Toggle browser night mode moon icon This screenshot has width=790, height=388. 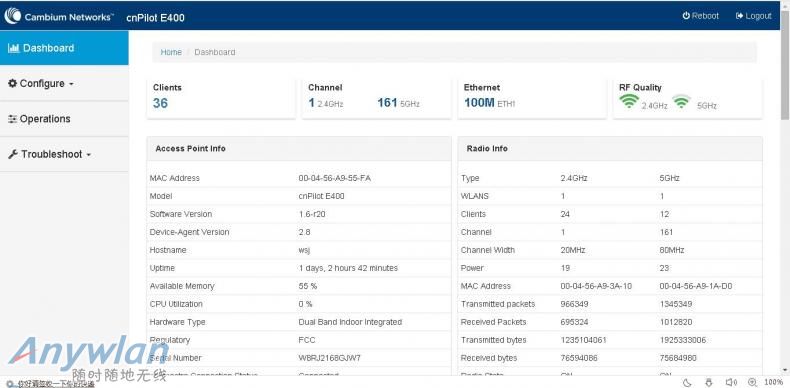(x=687, y=382)
